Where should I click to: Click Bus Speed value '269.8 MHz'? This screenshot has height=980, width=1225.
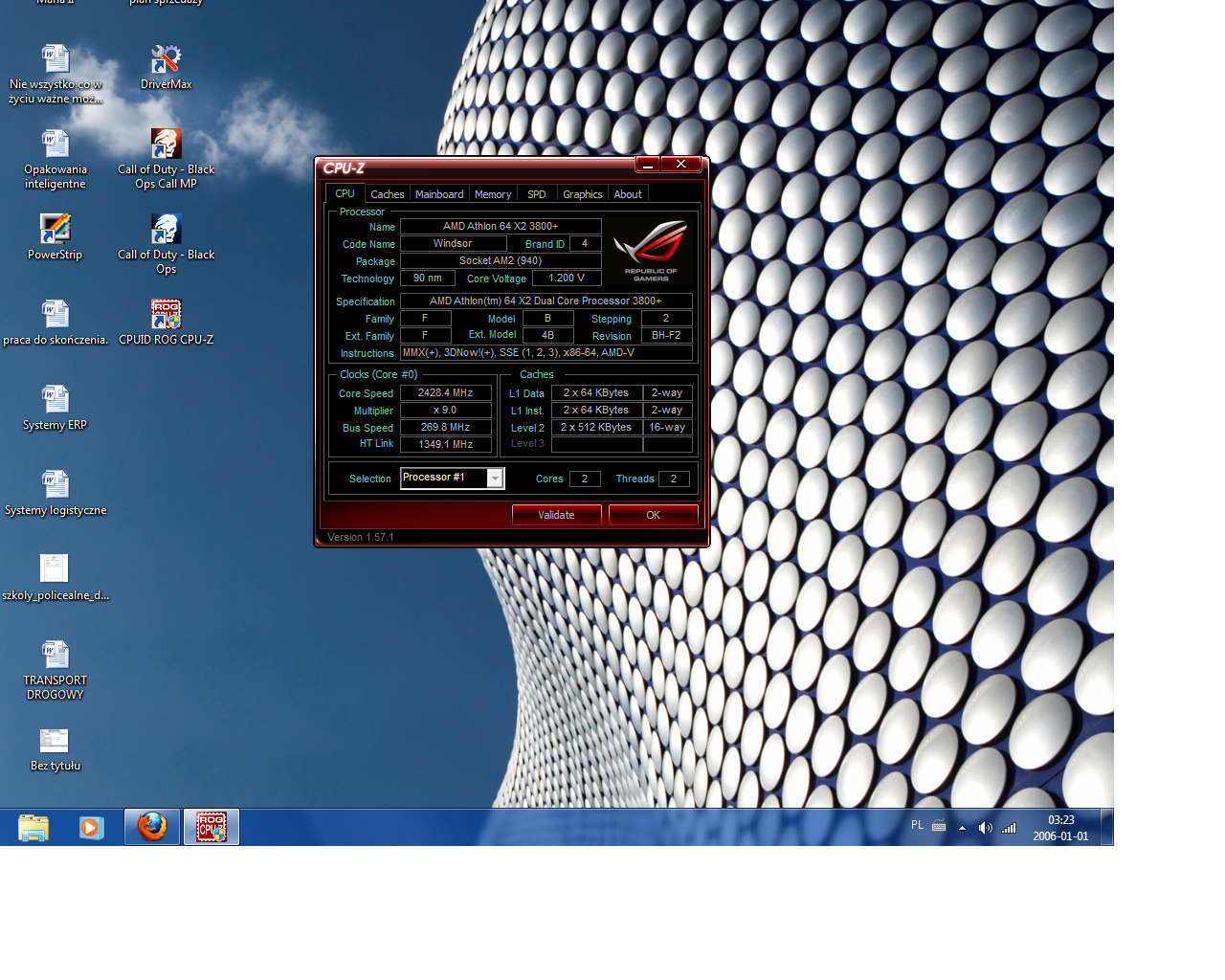click(x=446, y=427)
